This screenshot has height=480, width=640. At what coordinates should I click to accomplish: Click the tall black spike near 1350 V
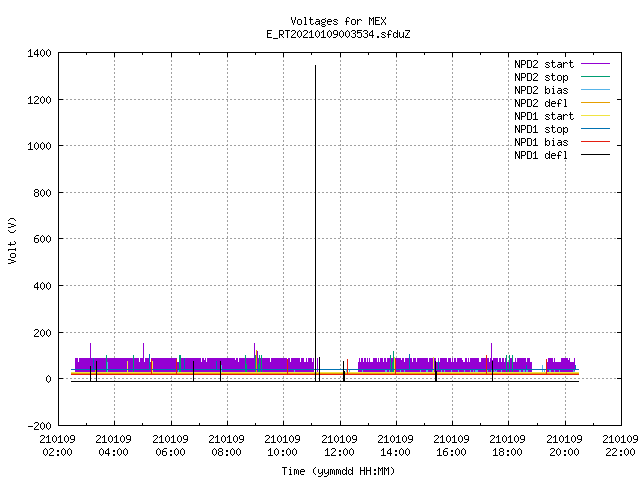[x=315, y=223]
